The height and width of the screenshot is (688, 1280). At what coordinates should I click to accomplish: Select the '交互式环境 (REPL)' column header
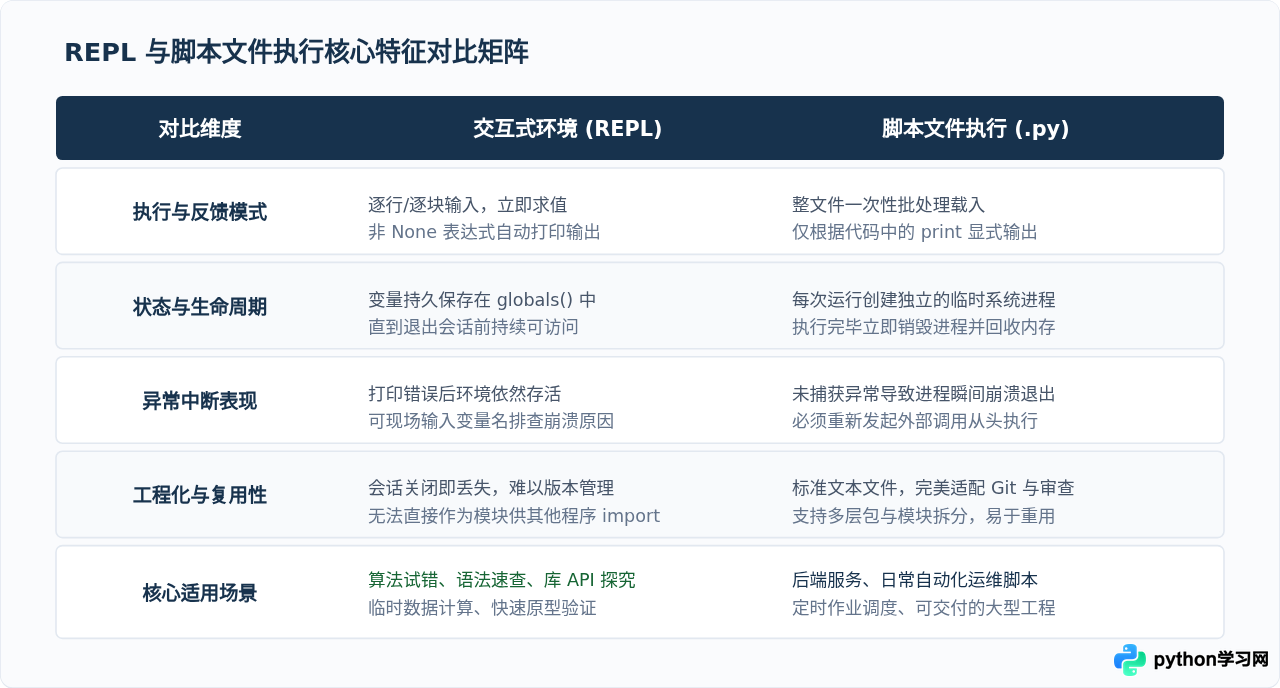pyautogui.click(x=568, y=129)
